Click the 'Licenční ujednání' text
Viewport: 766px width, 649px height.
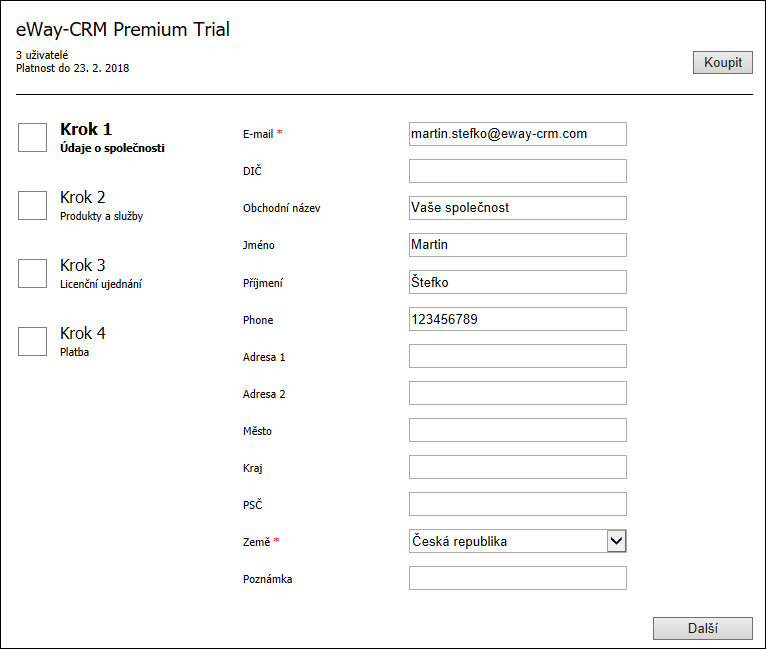click(101, 284)
